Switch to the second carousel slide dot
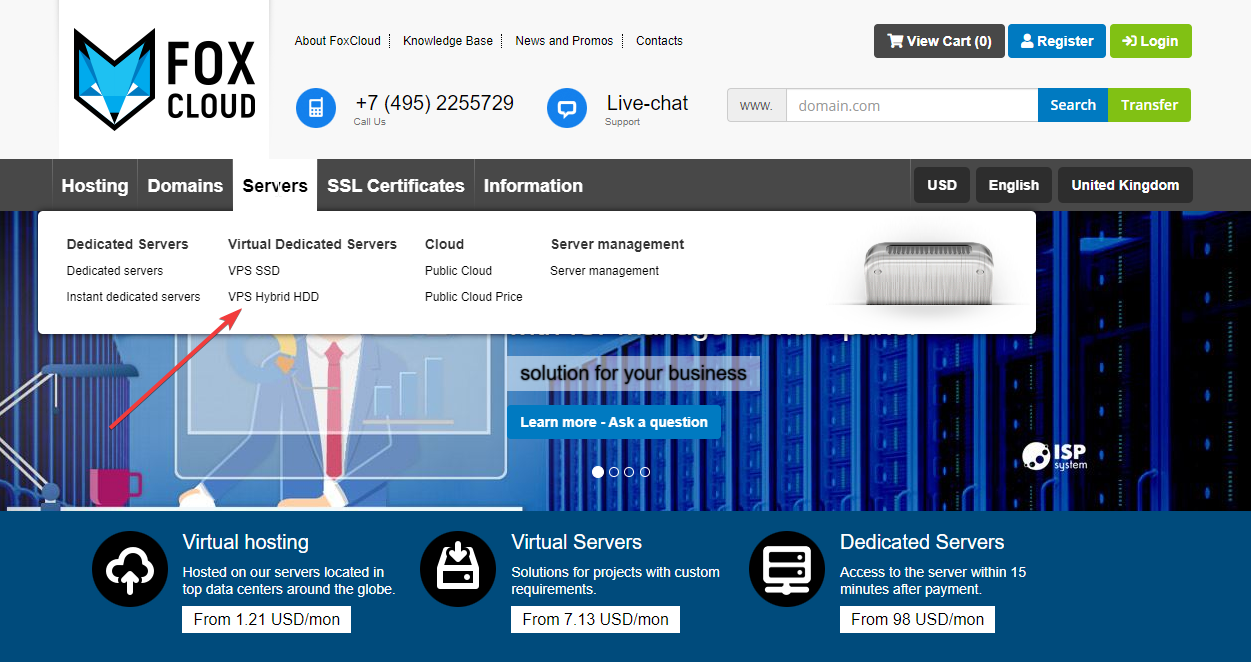 [x=614, y=472]
